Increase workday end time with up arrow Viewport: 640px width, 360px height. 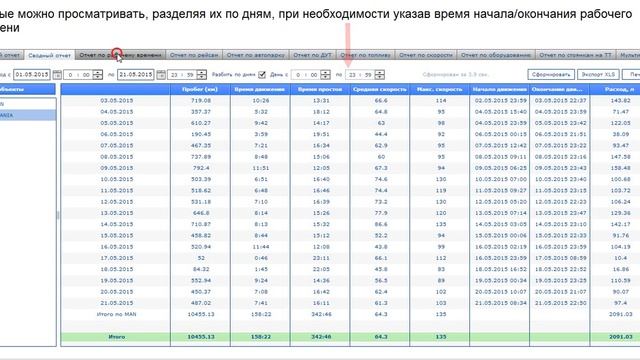click(x=380, y=73)
